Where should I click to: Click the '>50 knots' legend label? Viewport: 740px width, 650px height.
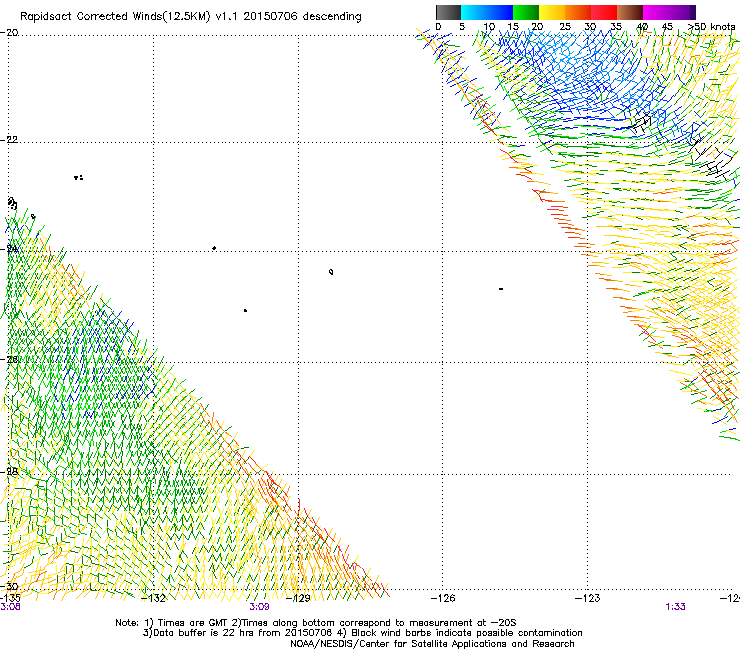[712, 27]
